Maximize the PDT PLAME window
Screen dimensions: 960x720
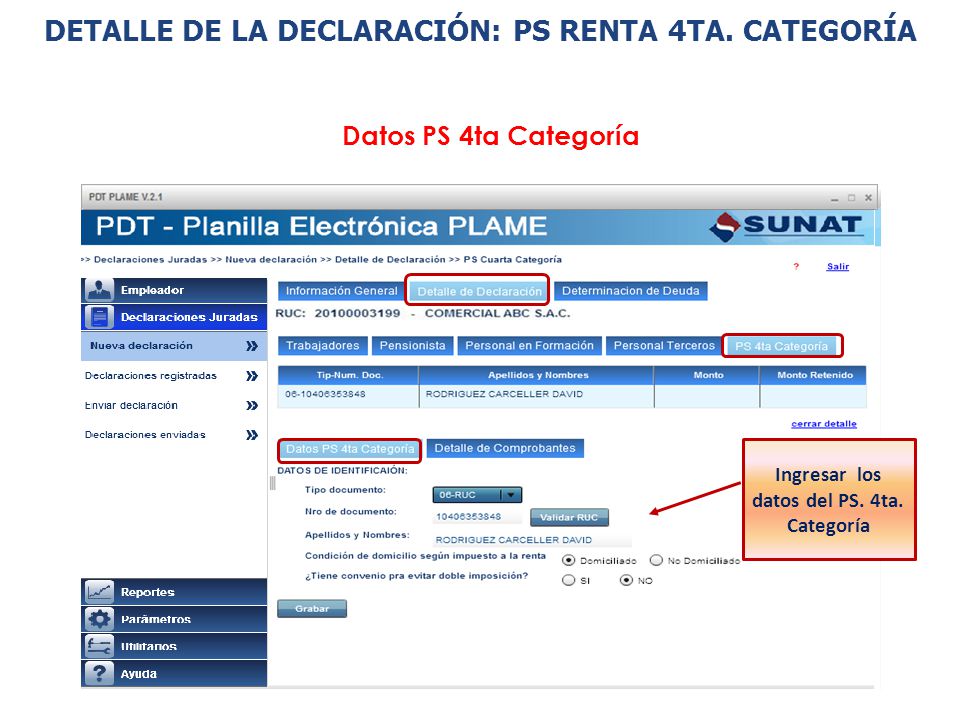point(851,198)
